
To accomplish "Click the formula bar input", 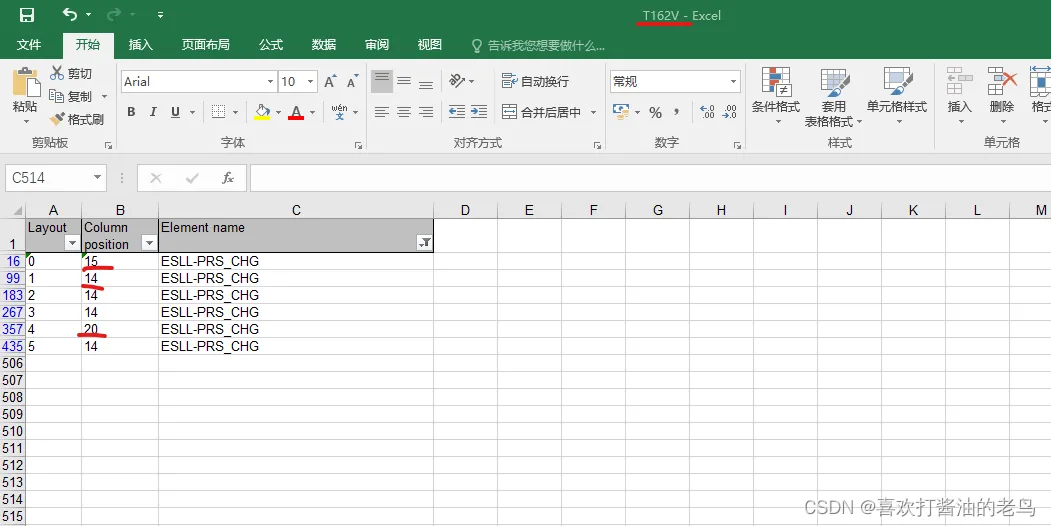I will tap(650, 178).
